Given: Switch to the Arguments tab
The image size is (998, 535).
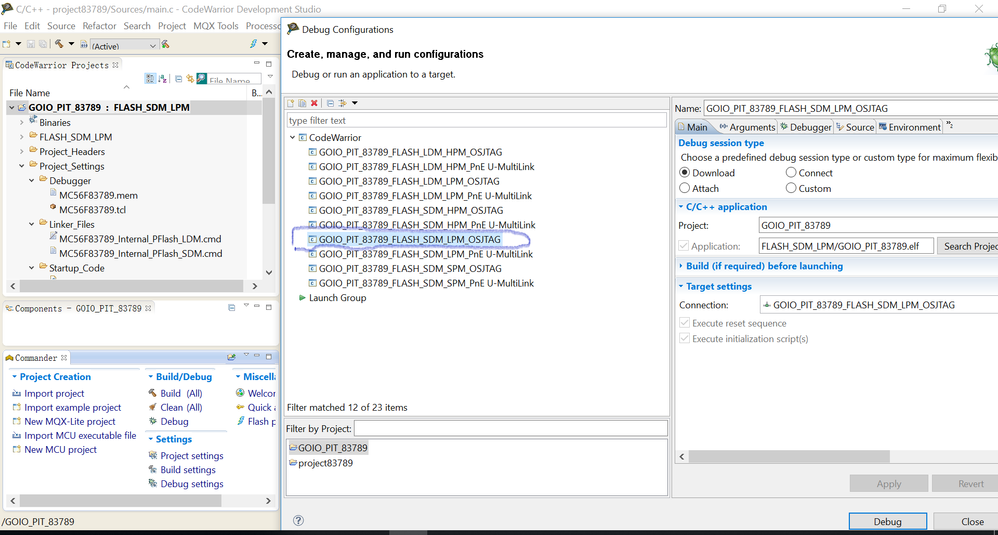Looking at the screenshot, I should pyautogui.click(x=747, y=127).
